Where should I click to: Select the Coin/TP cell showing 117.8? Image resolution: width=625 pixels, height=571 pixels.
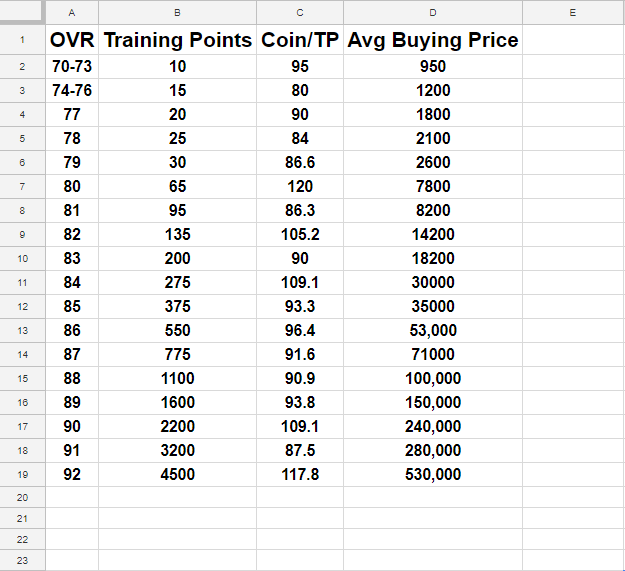coord(300,474)
